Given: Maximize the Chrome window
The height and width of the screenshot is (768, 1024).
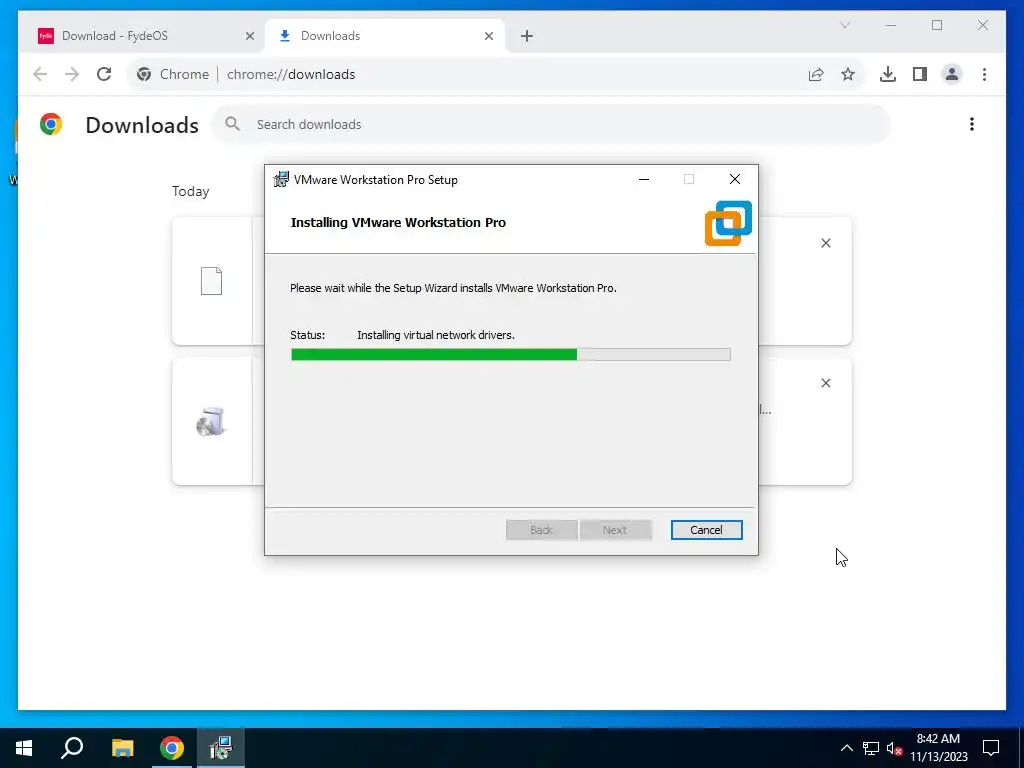Looking at the screenshot, I should click(936, 25).
